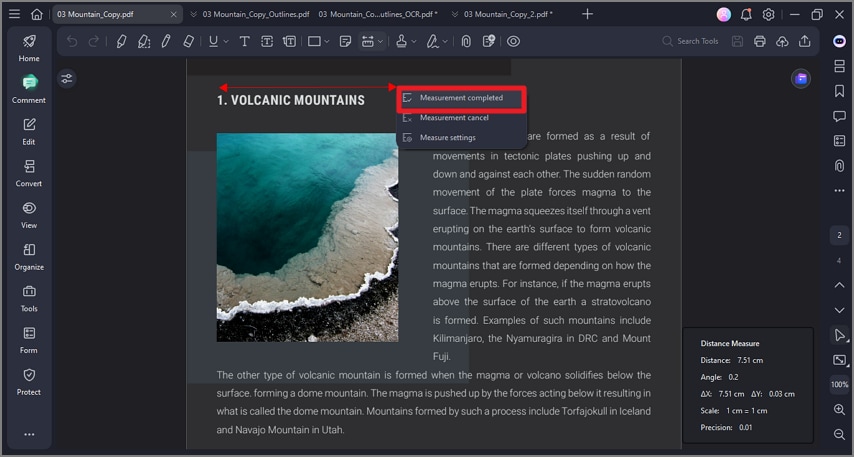Select the area highlight tool
Viewport: 854px width, 457px height.
click(x=144, y=41)
